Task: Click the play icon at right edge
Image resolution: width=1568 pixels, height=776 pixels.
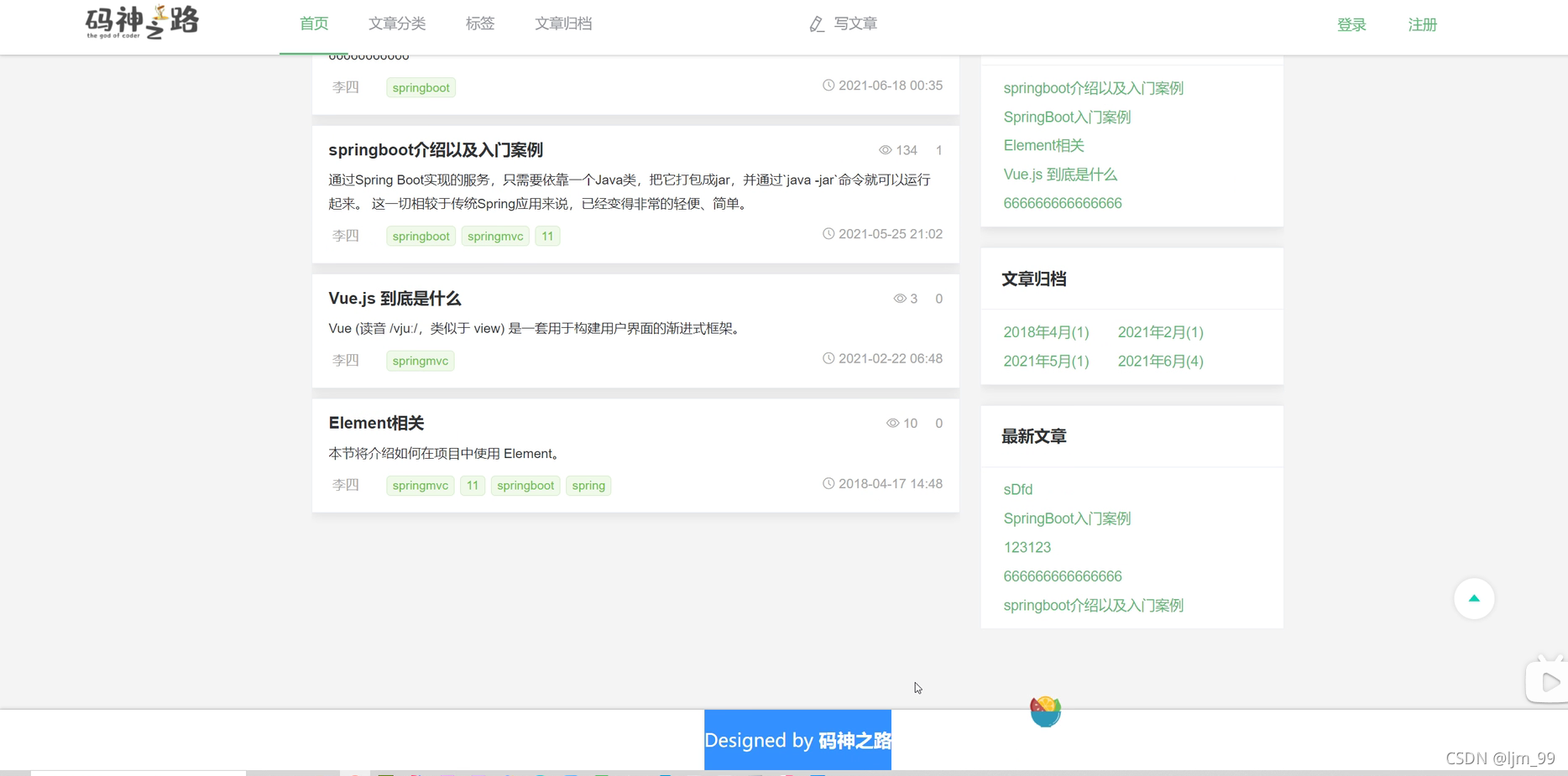Action: coord(1550,682)
